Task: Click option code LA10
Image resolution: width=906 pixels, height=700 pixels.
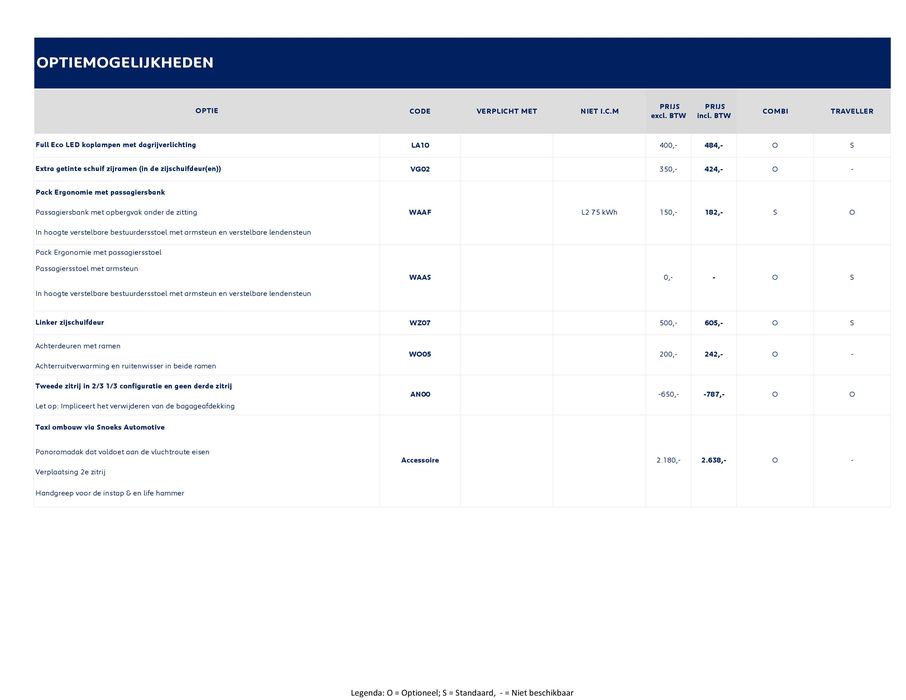Action: click(x=420, y=145)
